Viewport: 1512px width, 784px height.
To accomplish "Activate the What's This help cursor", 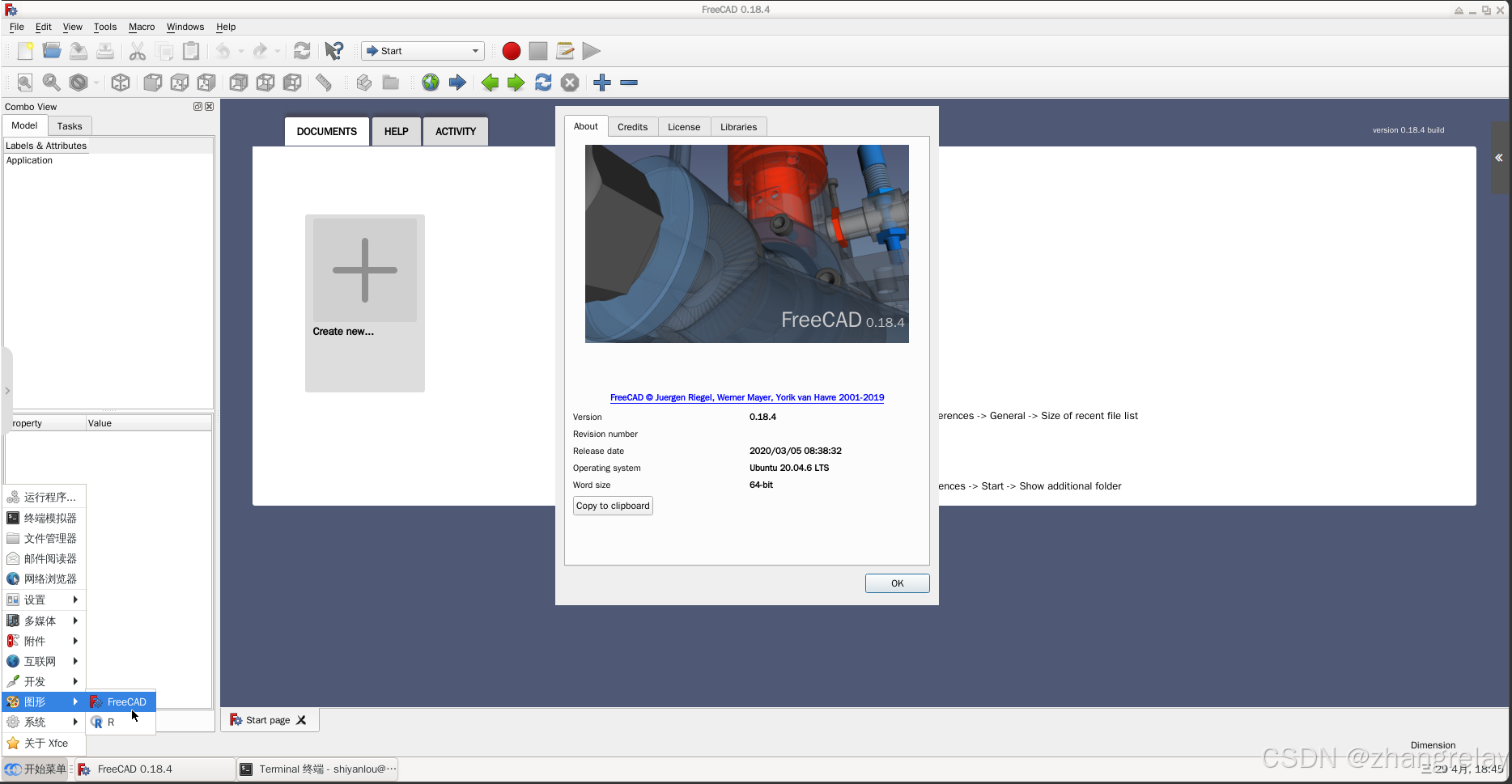I will [x=333, y=51].
